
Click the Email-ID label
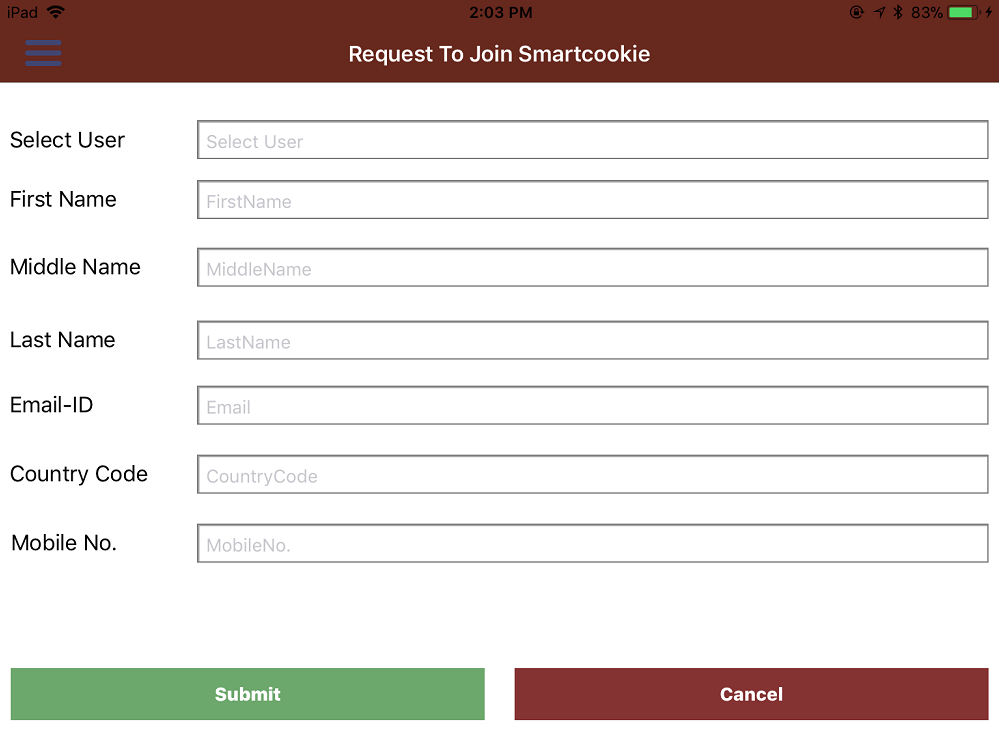coord(51,405)
